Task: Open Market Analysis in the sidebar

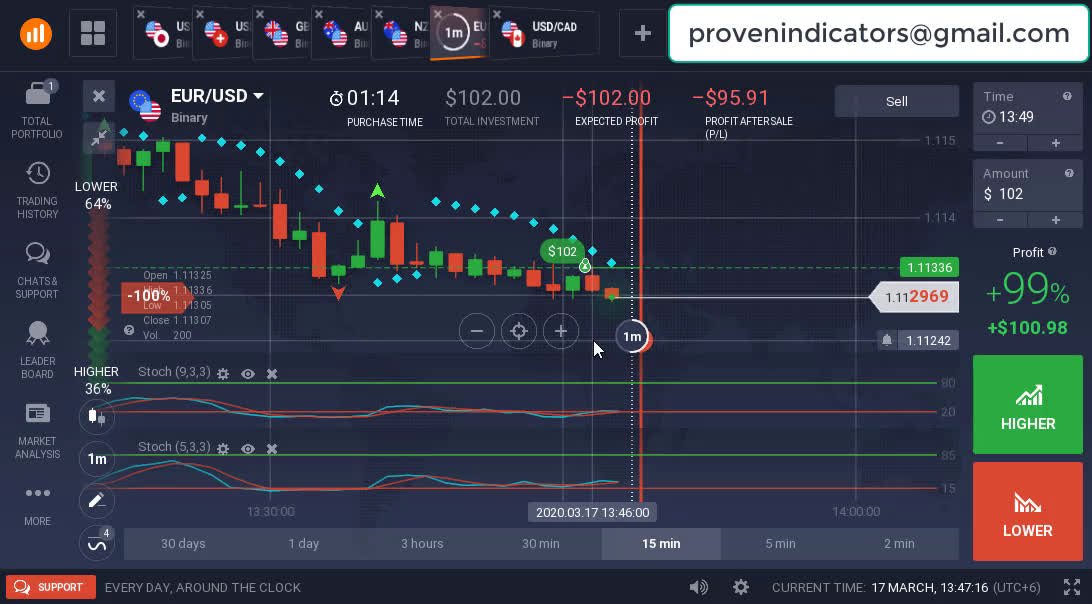Action: coord(37,414)
